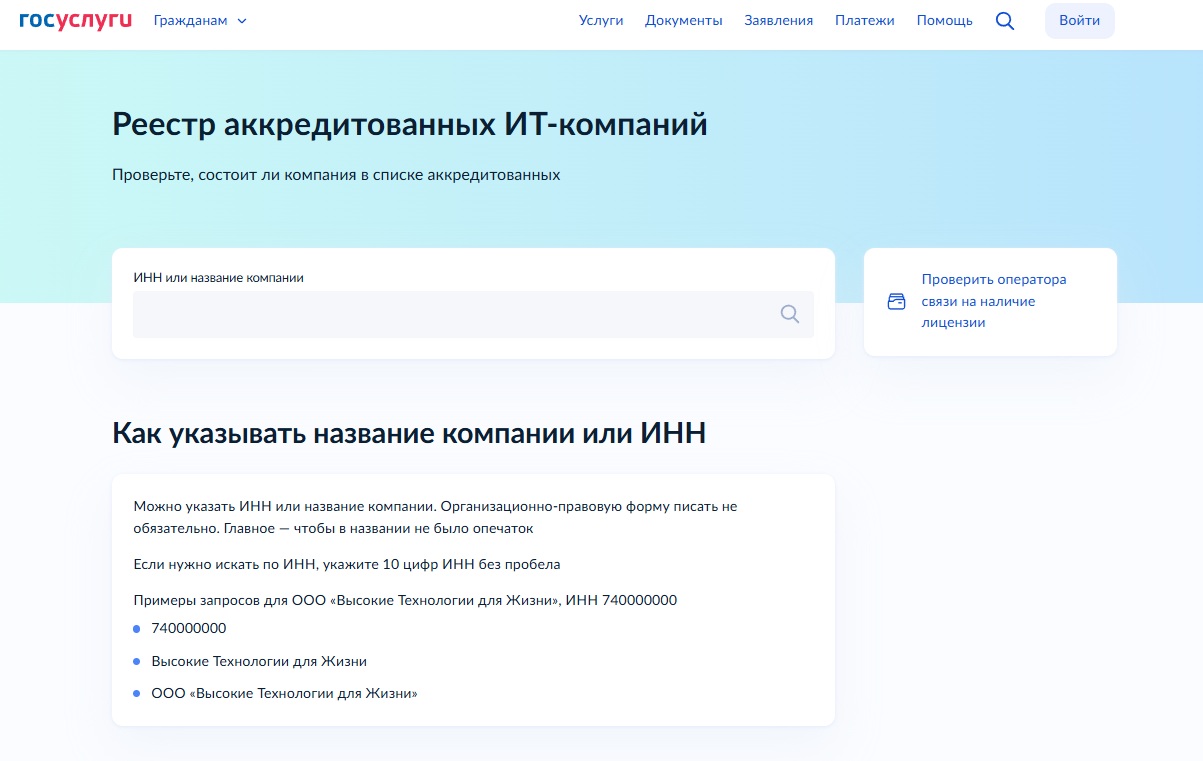Switch to the Заявления section
Screen dimensions: 1203x761
click(x=778, y=19)
